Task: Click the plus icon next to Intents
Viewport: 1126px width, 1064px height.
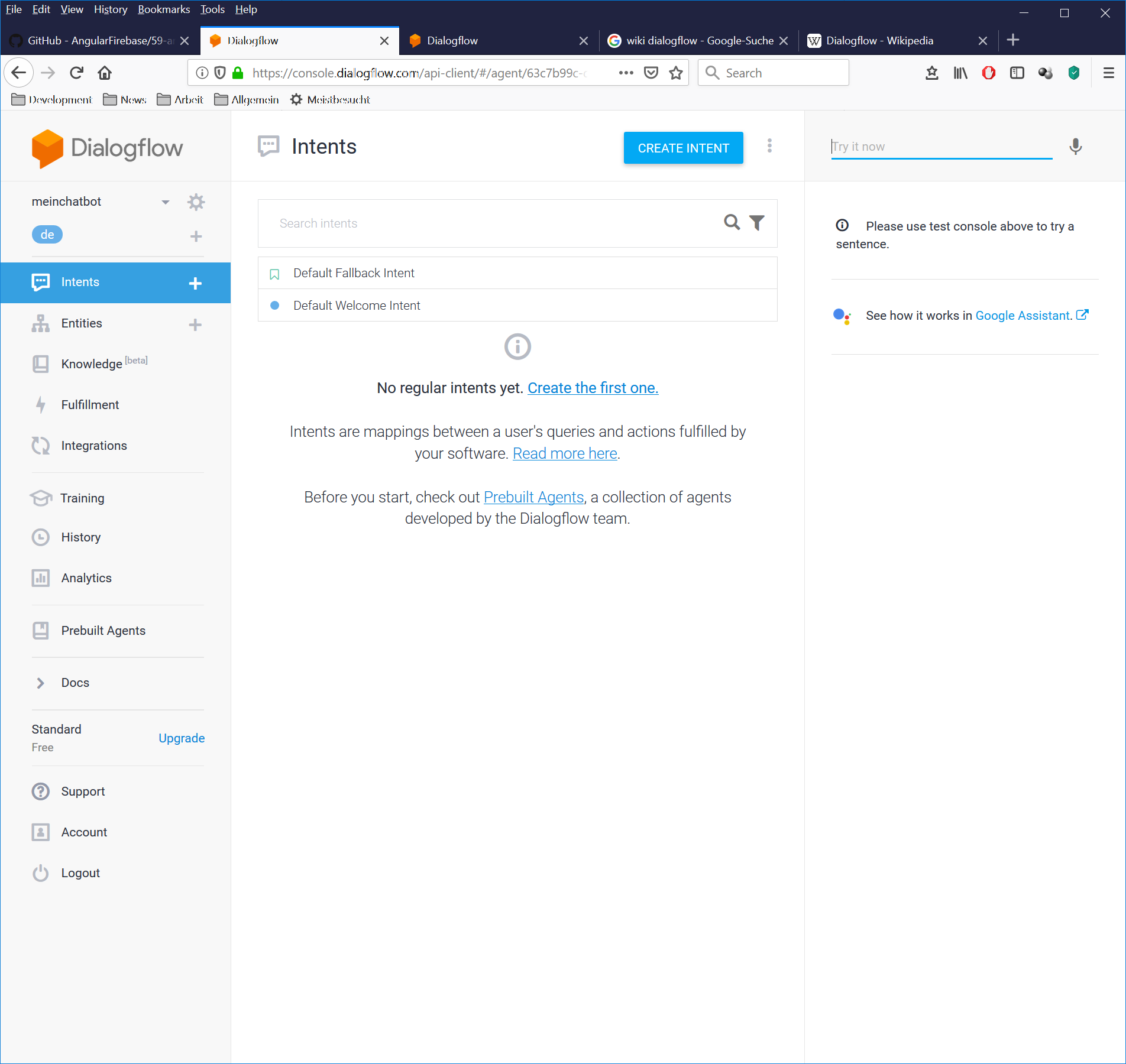Action: click(195, 283)
